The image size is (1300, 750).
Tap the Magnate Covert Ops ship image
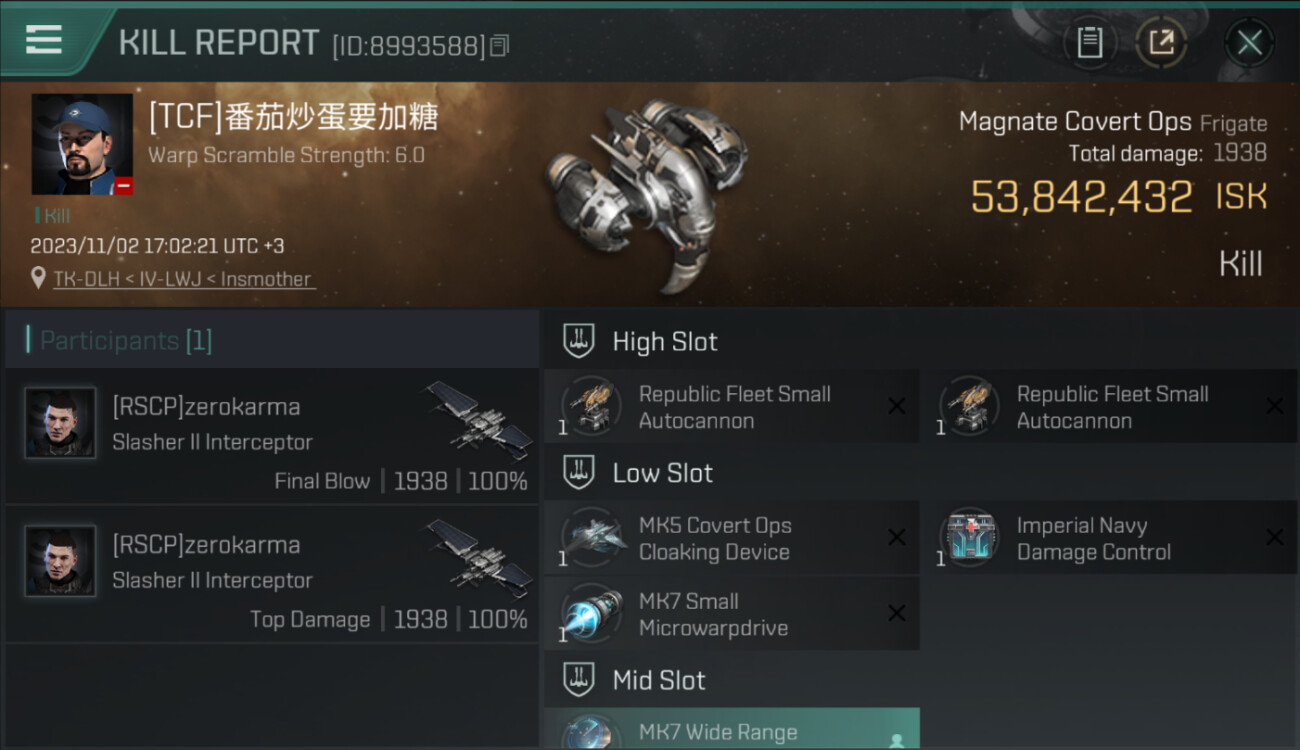tap(647, 194)
